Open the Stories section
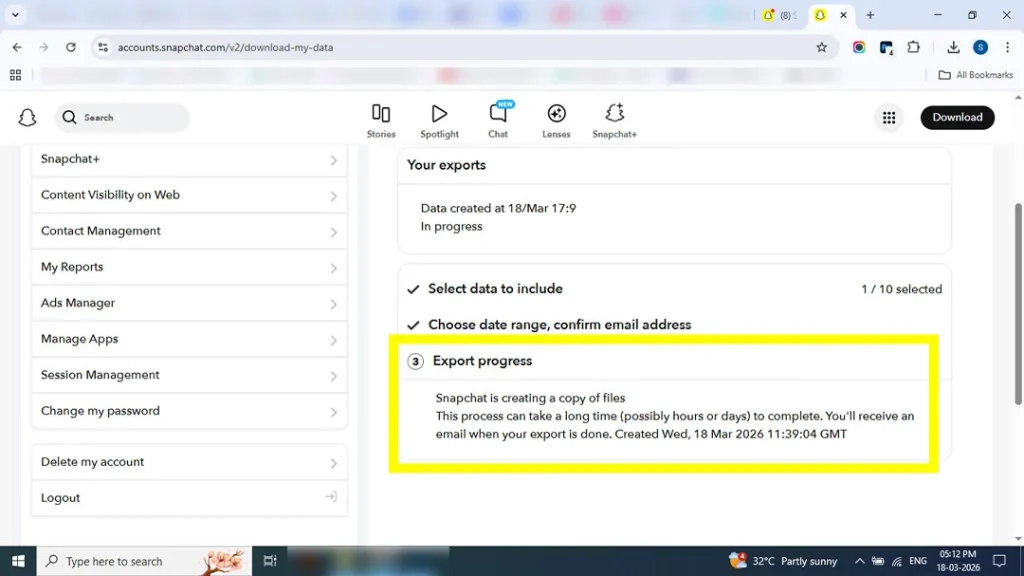Image resolution: width=1024 pixels, height=576 pixels. [381, 117]
